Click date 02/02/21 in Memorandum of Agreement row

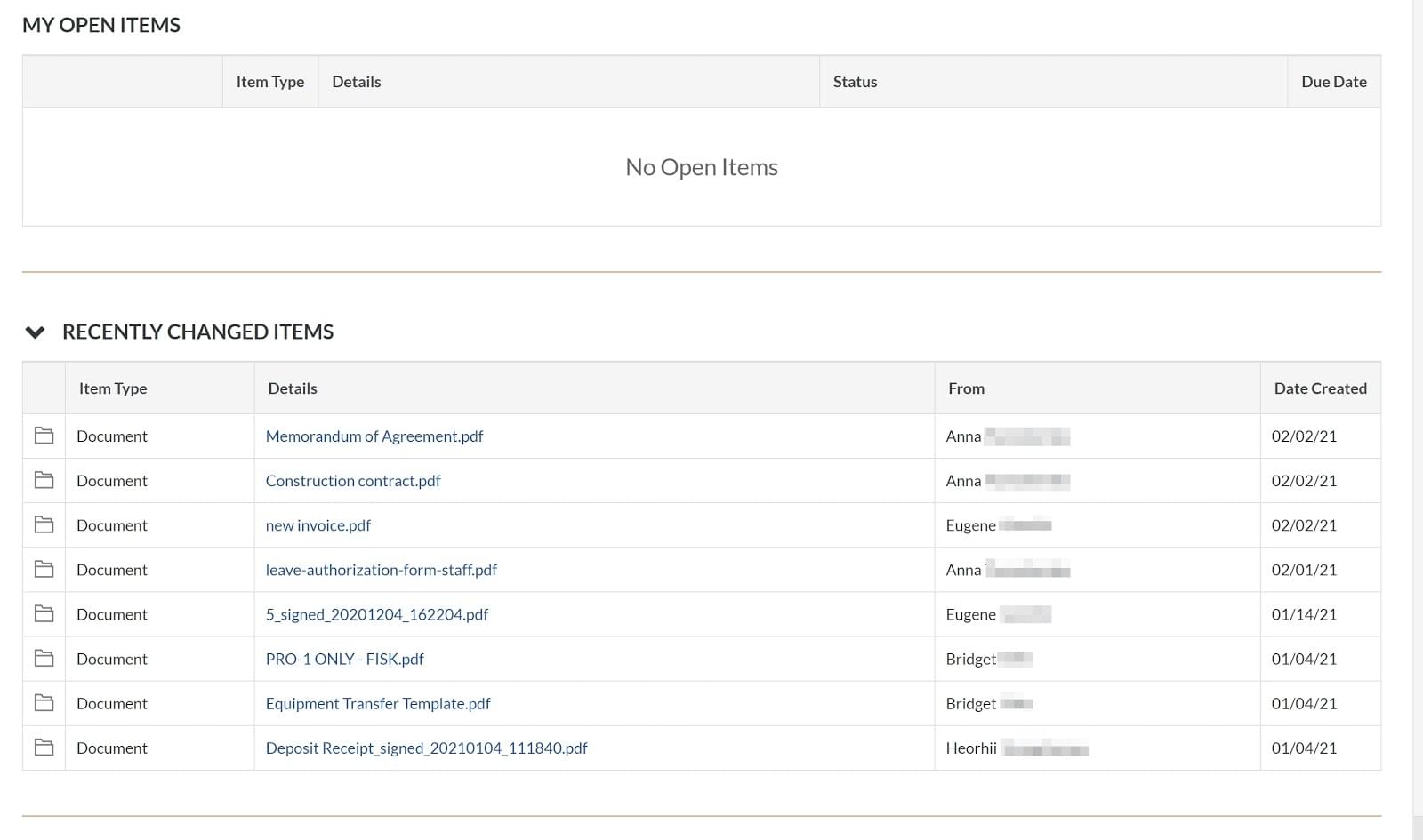coord(1304,436)
